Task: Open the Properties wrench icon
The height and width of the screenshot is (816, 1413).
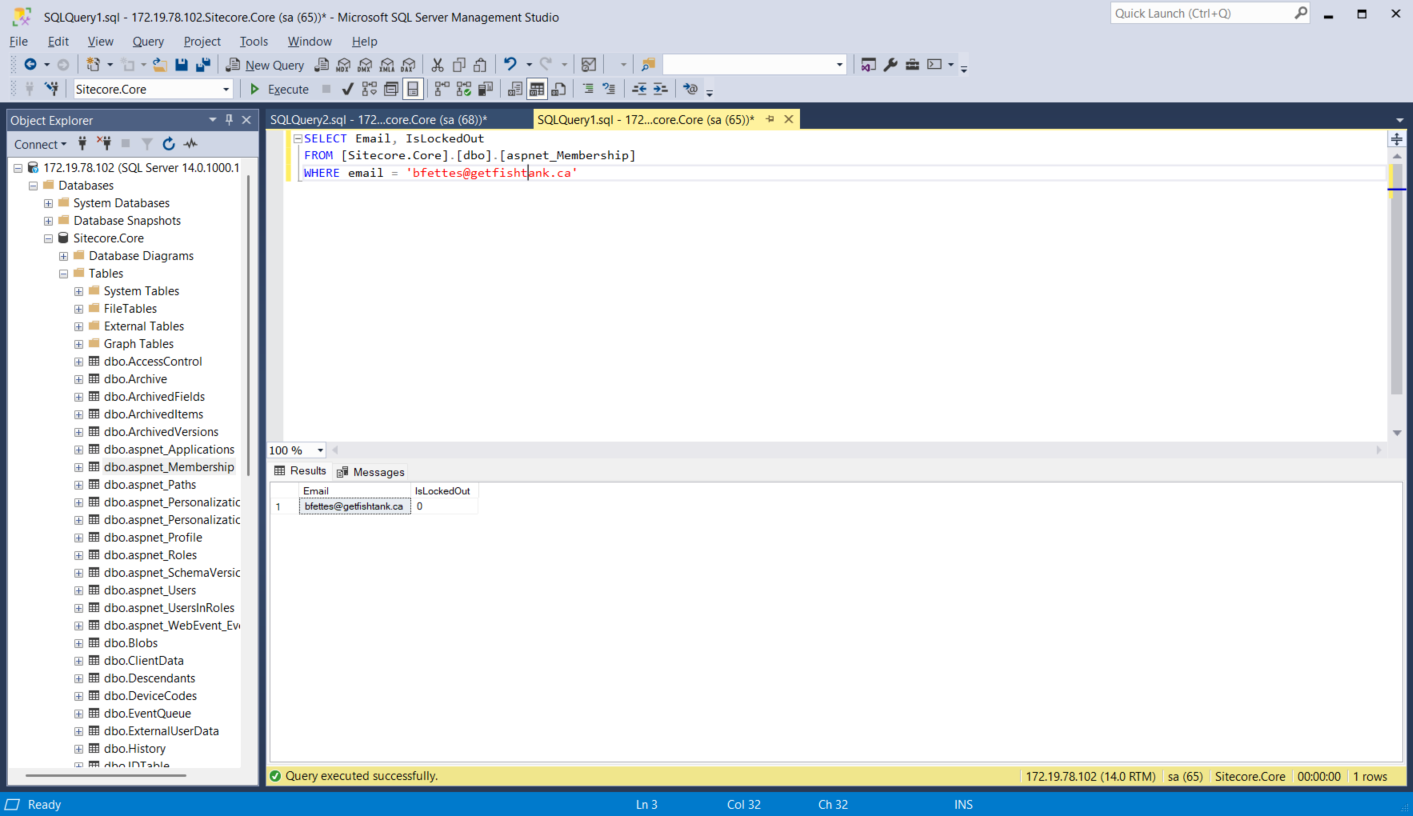Action: [890, 64]
